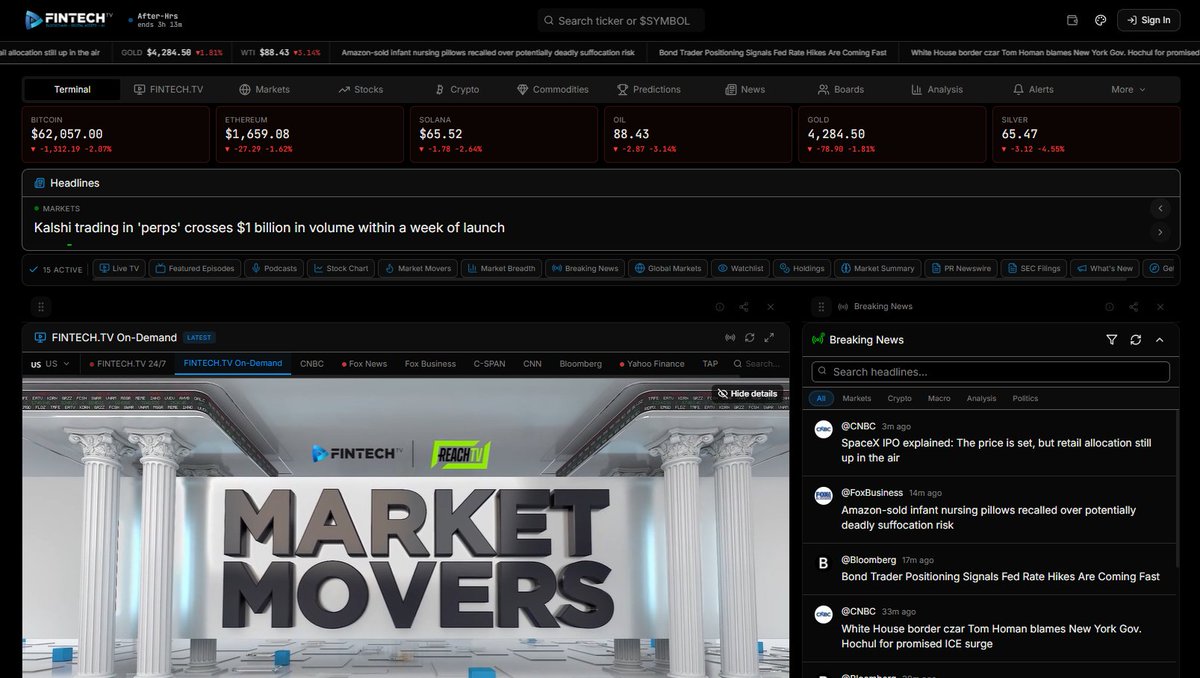Switch to the Markets navigation tab

tap(265, 89)
